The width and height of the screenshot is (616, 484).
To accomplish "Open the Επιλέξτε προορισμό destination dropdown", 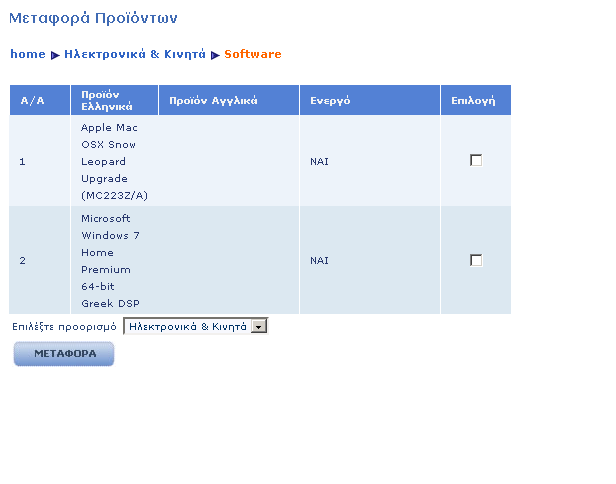I will (x=196, y=326).
